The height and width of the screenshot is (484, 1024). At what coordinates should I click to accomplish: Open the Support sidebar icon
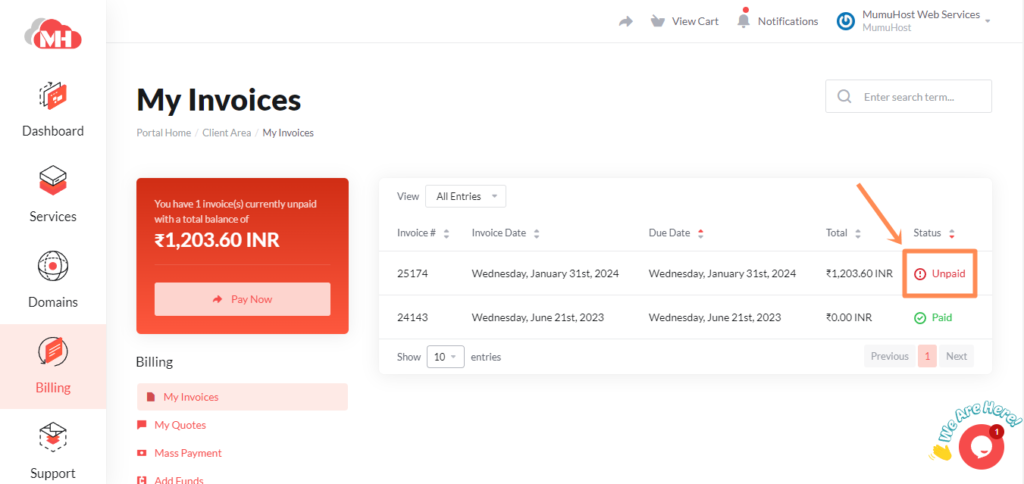[x=53, y=438]
